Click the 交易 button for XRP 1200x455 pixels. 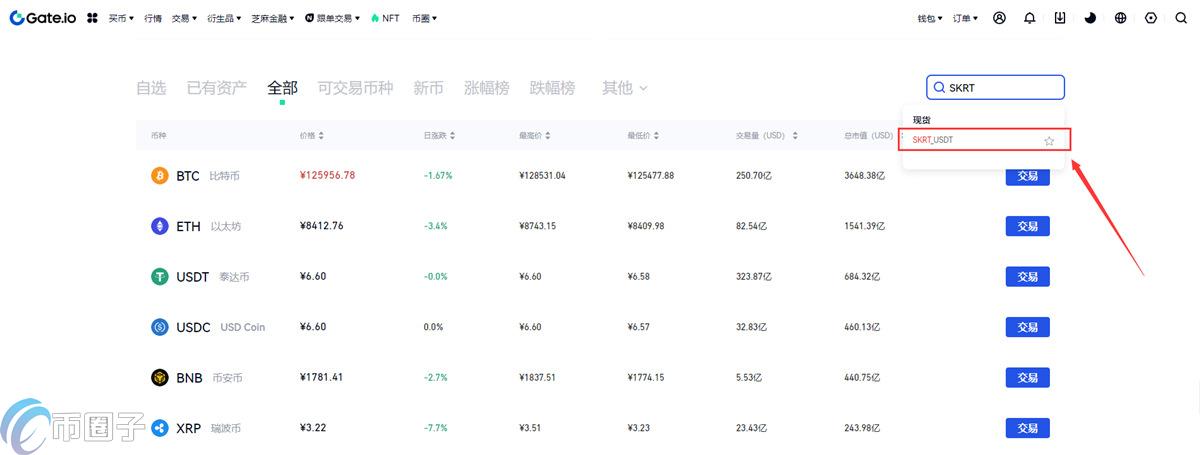point(1027,428)
